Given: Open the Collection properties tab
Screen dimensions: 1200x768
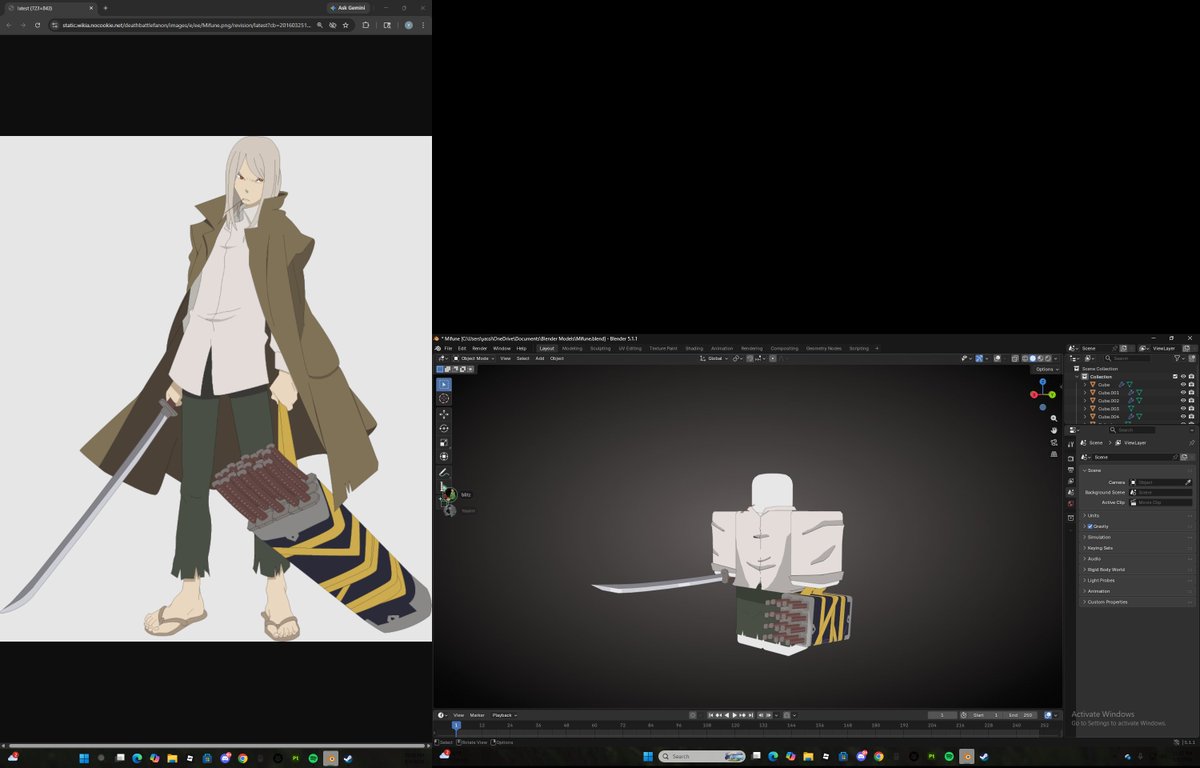Looking at the screenshot, I should [x=1071, y=517].
